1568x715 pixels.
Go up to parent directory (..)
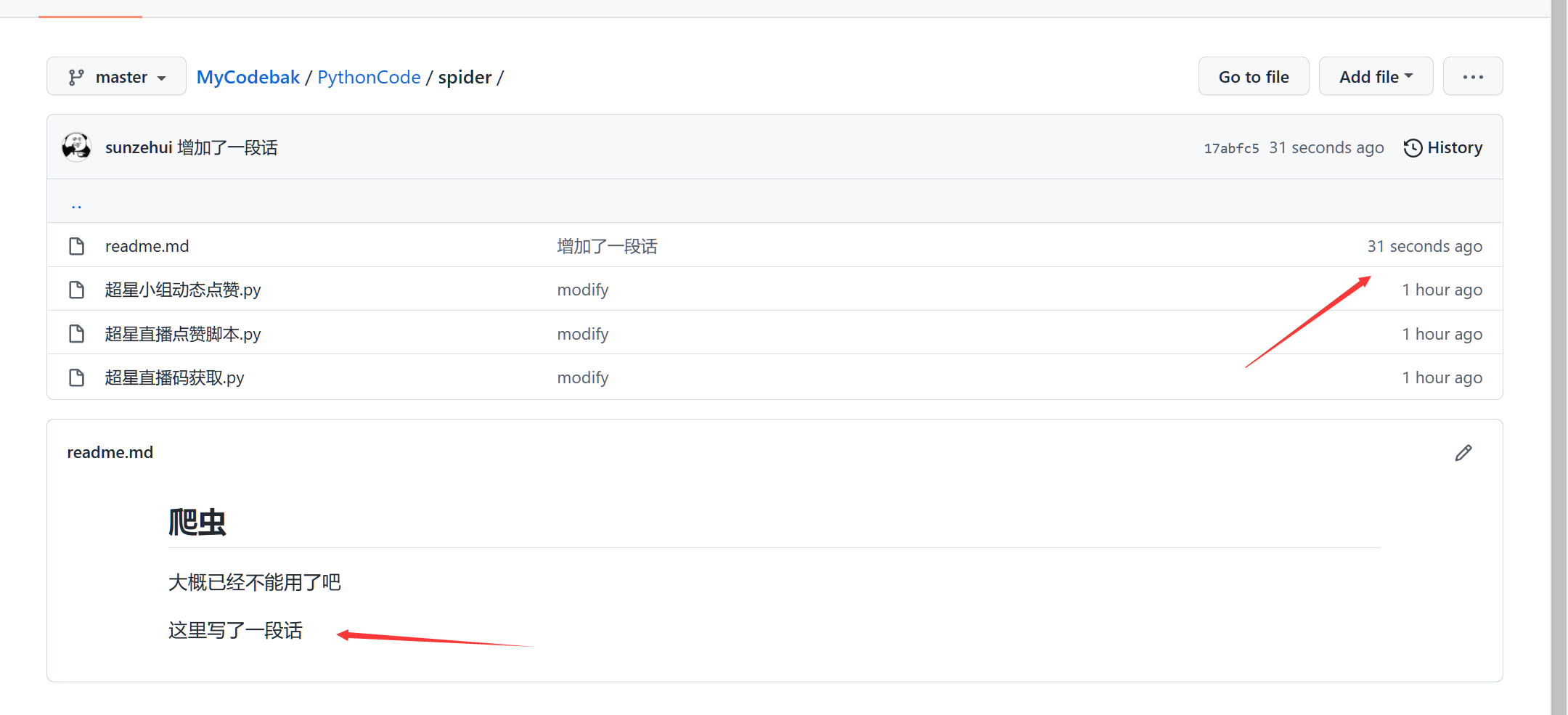pos(76,205)
